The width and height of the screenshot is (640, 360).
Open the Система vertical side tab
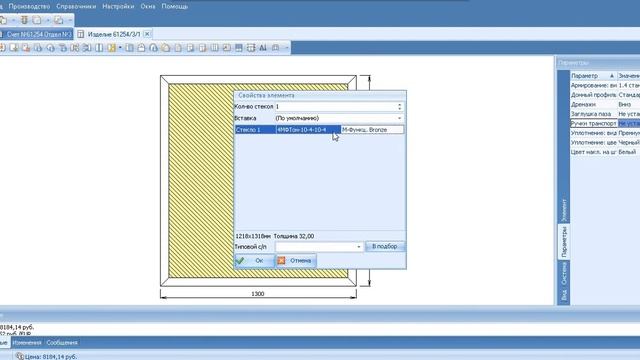pyautogui.click(x=564, y=273)
